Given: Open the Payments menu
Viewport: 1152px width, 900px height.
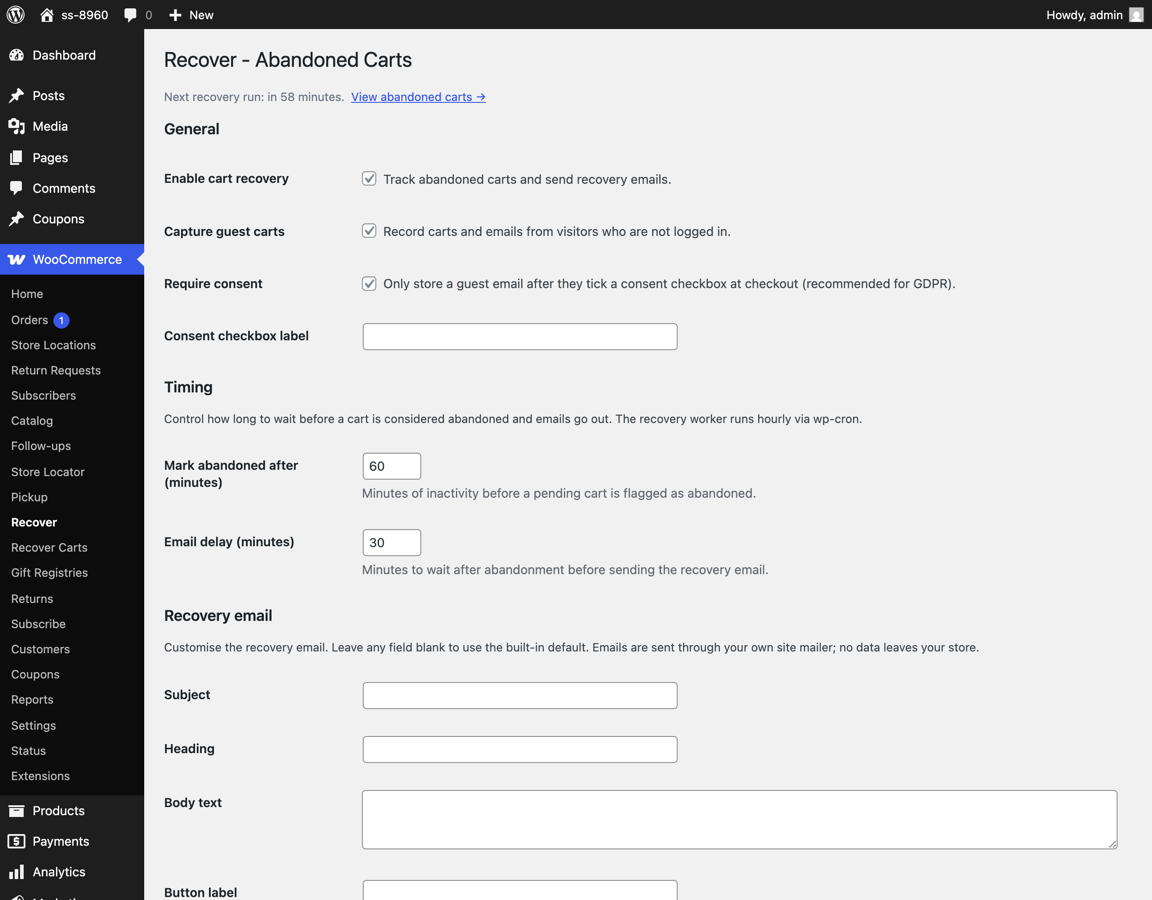Looking at the screenshot, I should coord(72,841).
